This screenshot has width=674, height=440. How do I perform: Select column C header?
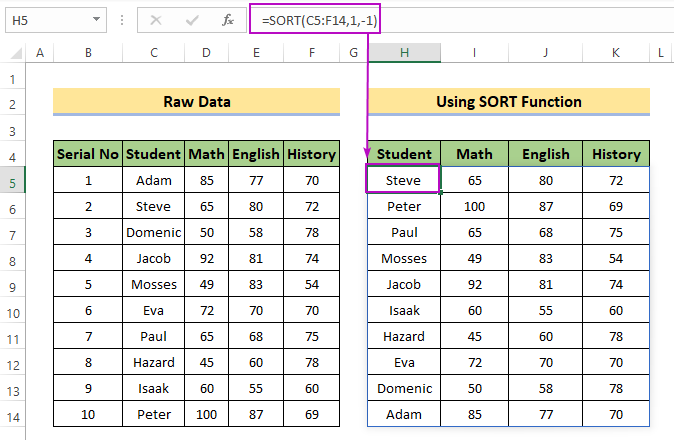tap(154, 53)
